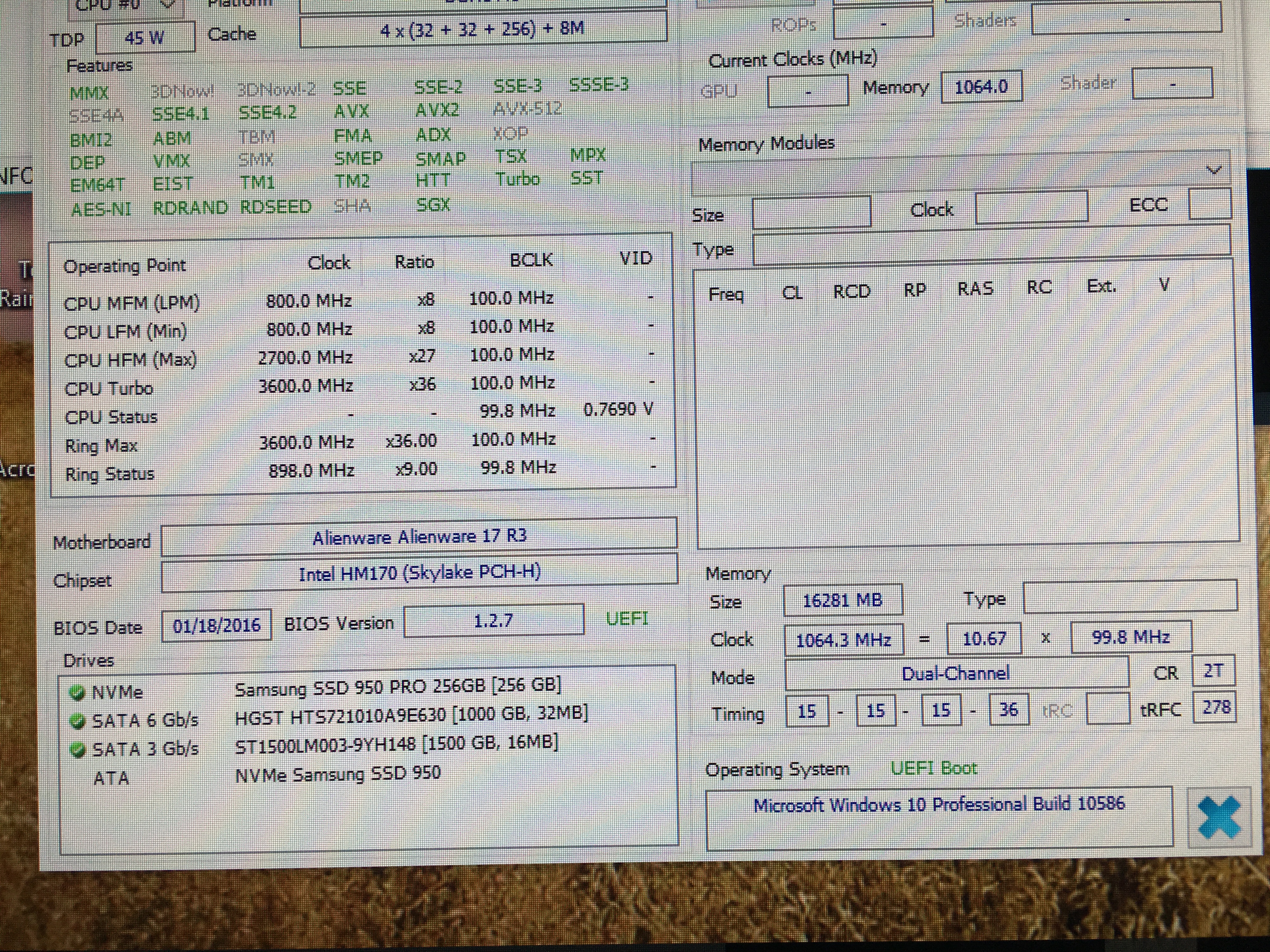The width and height of the screenshot is (1270, 952).
Task: Click the Memory Modules Clock field
Action: point(1031,207)
